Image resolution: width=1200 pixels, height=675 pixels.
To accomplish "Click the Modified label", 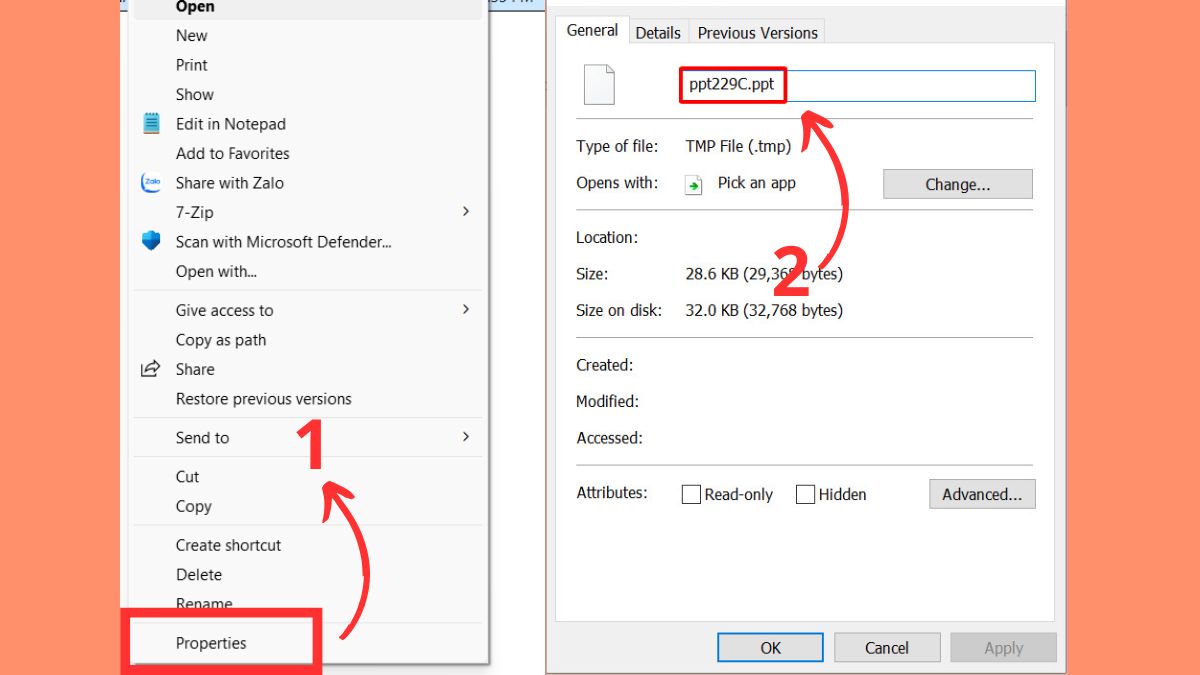I will [607, 401].
